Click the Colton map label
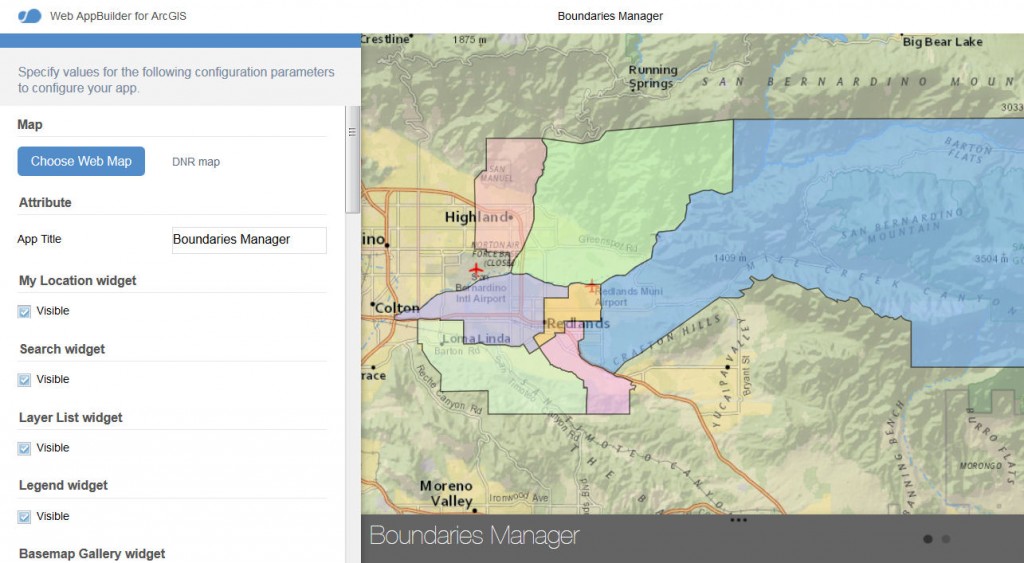 [x=396, y=308]
